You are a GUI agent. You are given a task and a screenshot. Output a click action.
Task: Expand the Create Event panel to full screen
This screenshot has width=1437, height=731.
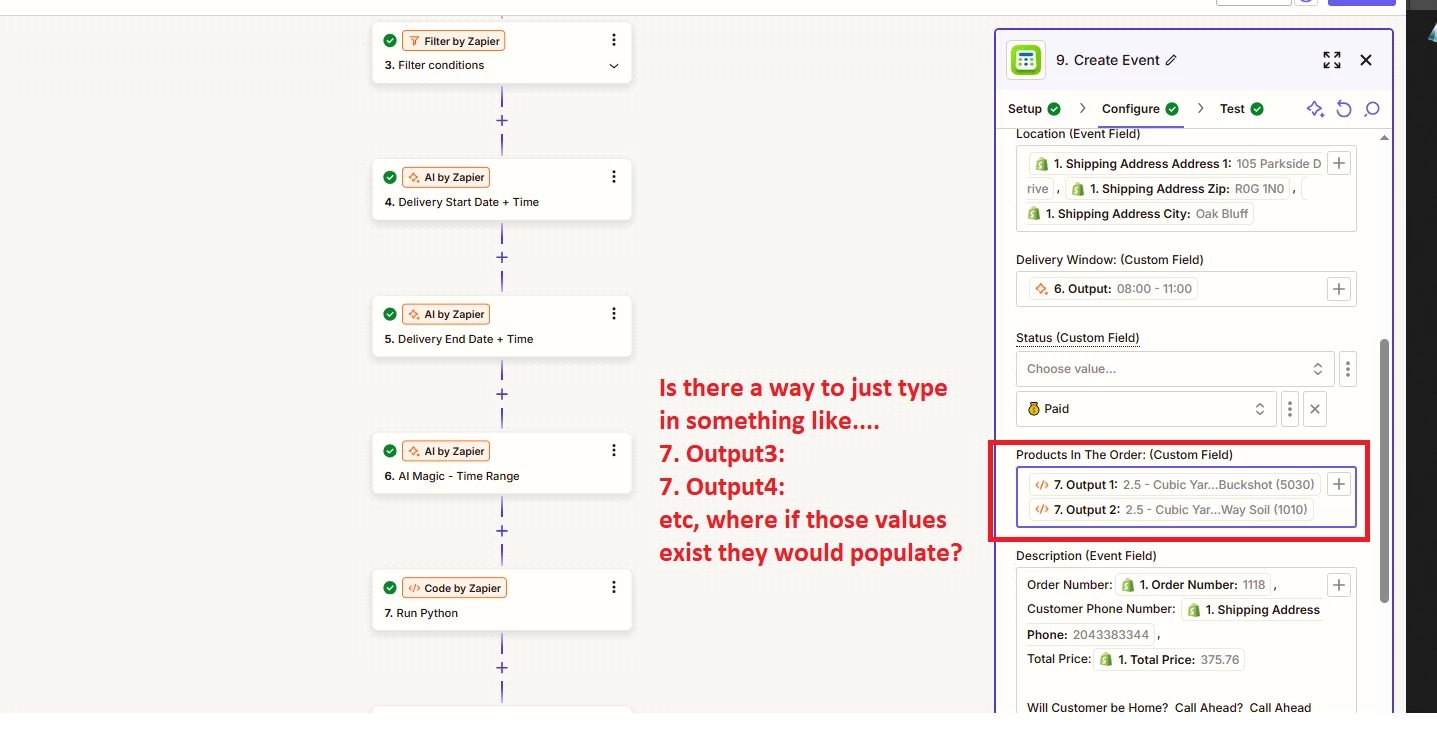point(1332,60)
